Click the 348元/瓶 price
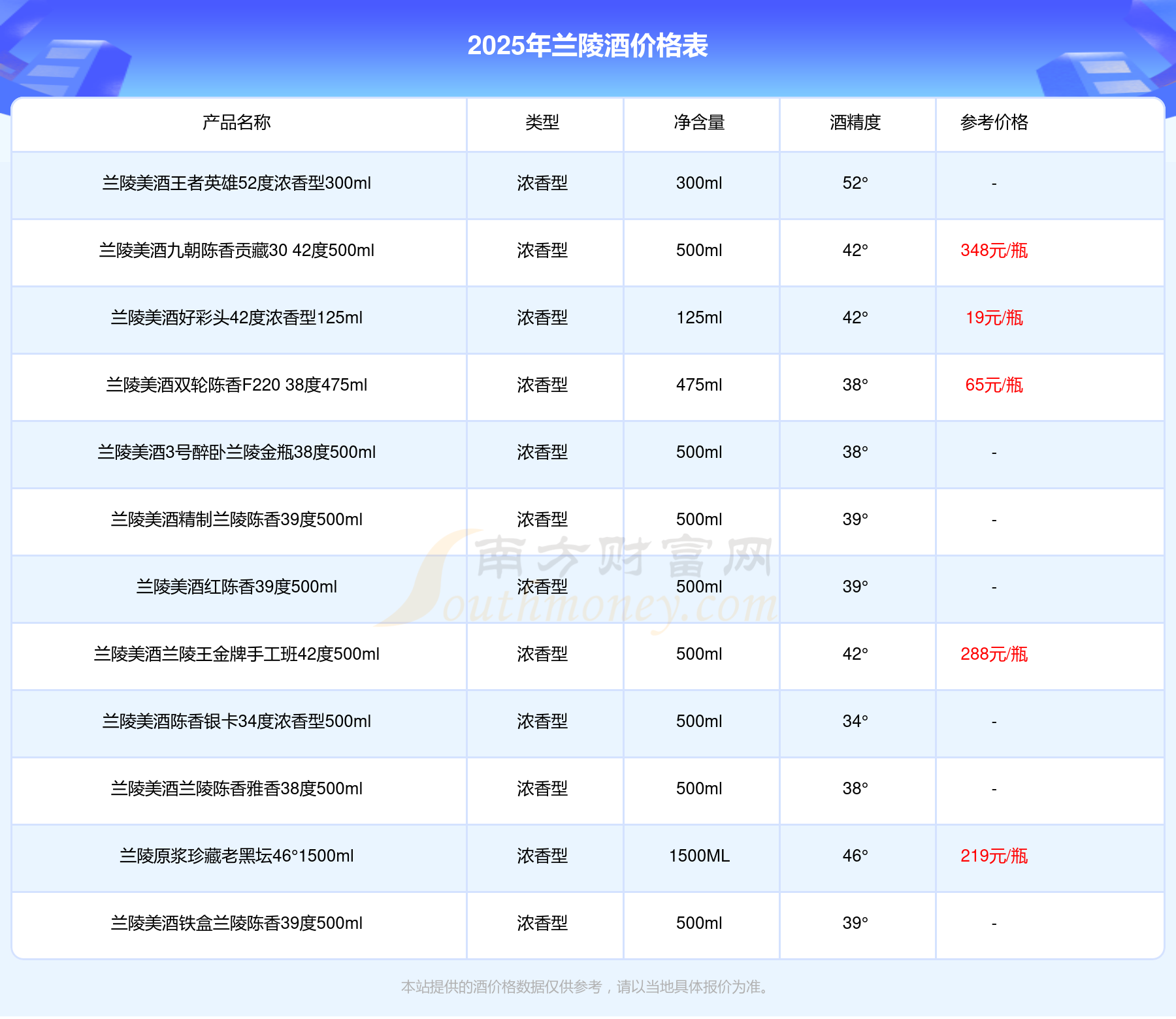Image resolution: width=1176 pixels, height=1019 pixels. pyautogui.click(x=994, y=250)
